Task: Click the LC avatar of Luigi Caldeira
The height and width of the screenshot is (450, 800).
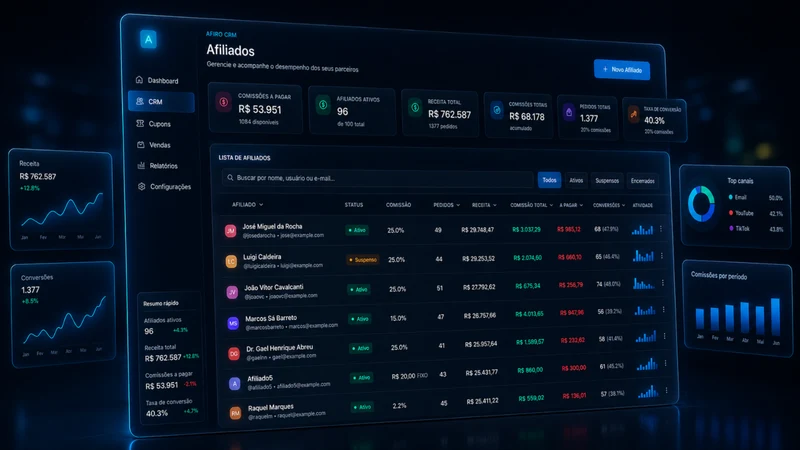Action: tap(231, 261)
